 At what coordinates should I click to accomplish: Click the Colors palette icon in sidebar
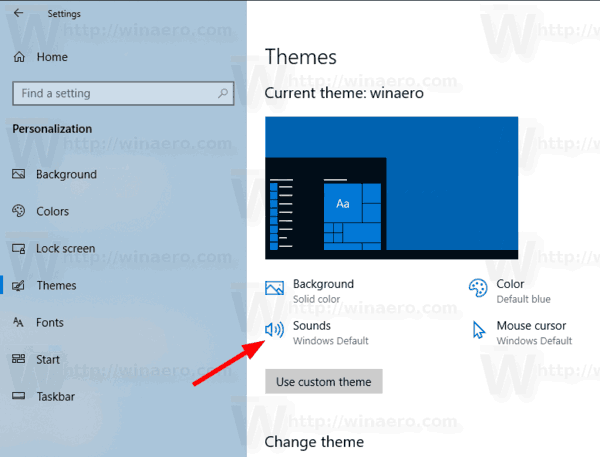(x=18, y=211)
